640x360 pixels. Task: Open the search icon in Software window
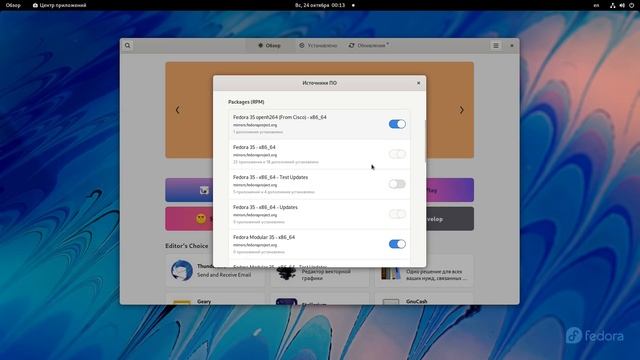tap(128, 46)
